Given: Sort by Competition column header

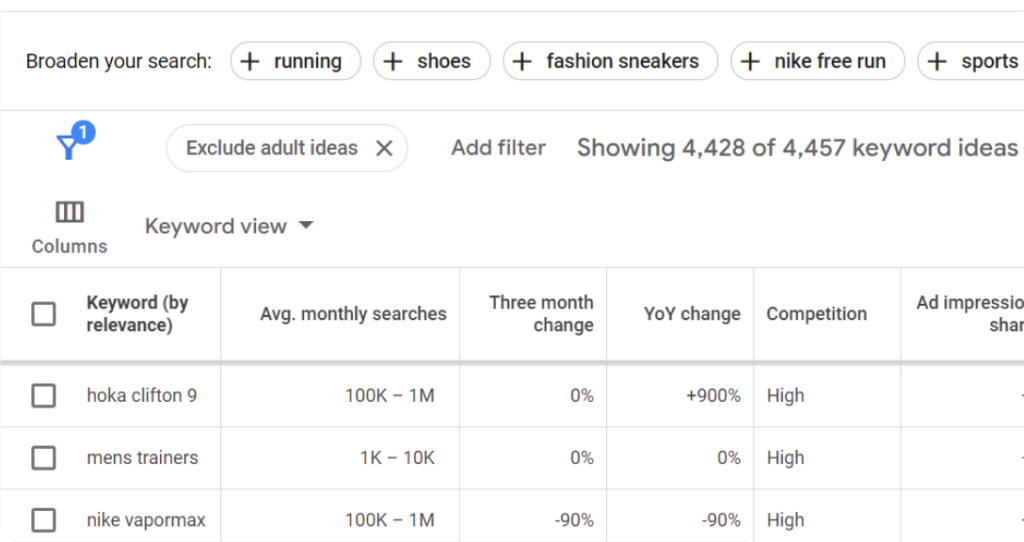Looking at the screenshot, I should tap(816, 314).
